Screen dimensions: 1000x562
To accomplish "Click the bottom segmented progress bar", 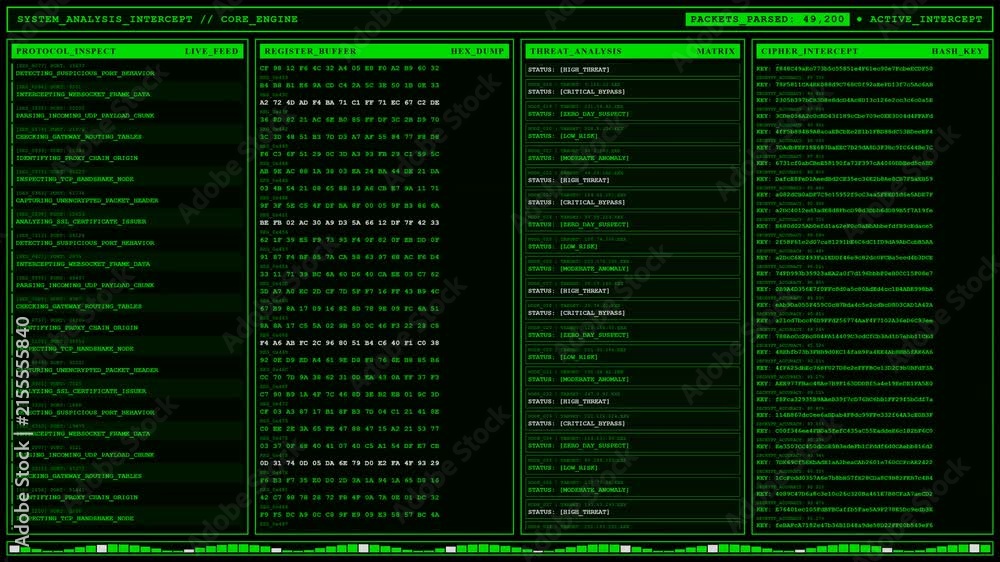I will pyautogui.click(x=500, y=549).
